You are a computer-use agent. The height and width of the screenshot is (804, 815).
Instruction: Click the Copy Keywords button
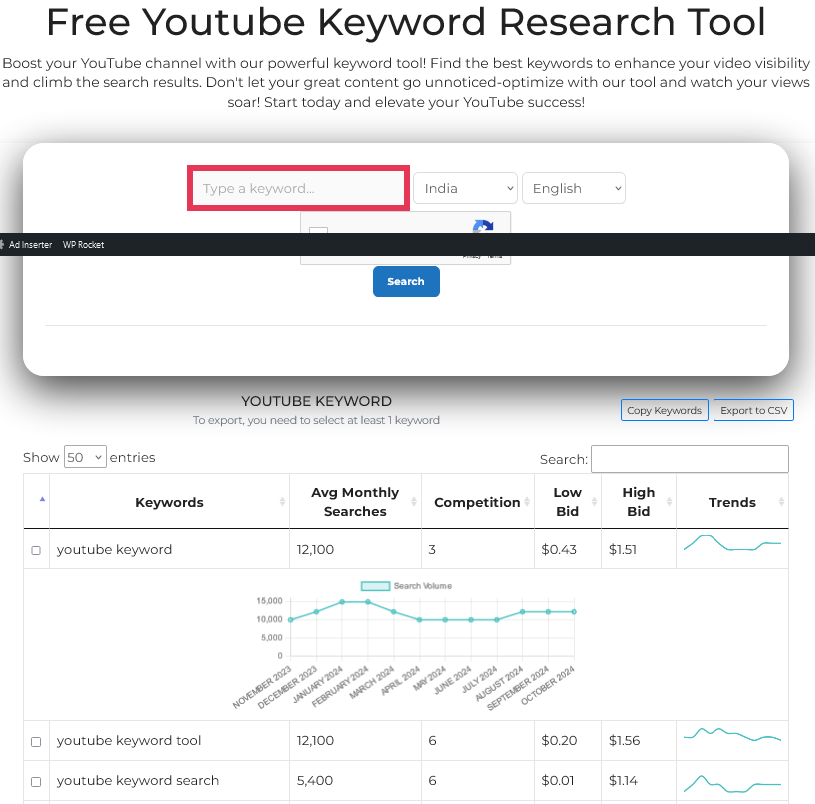pos(664,410)
